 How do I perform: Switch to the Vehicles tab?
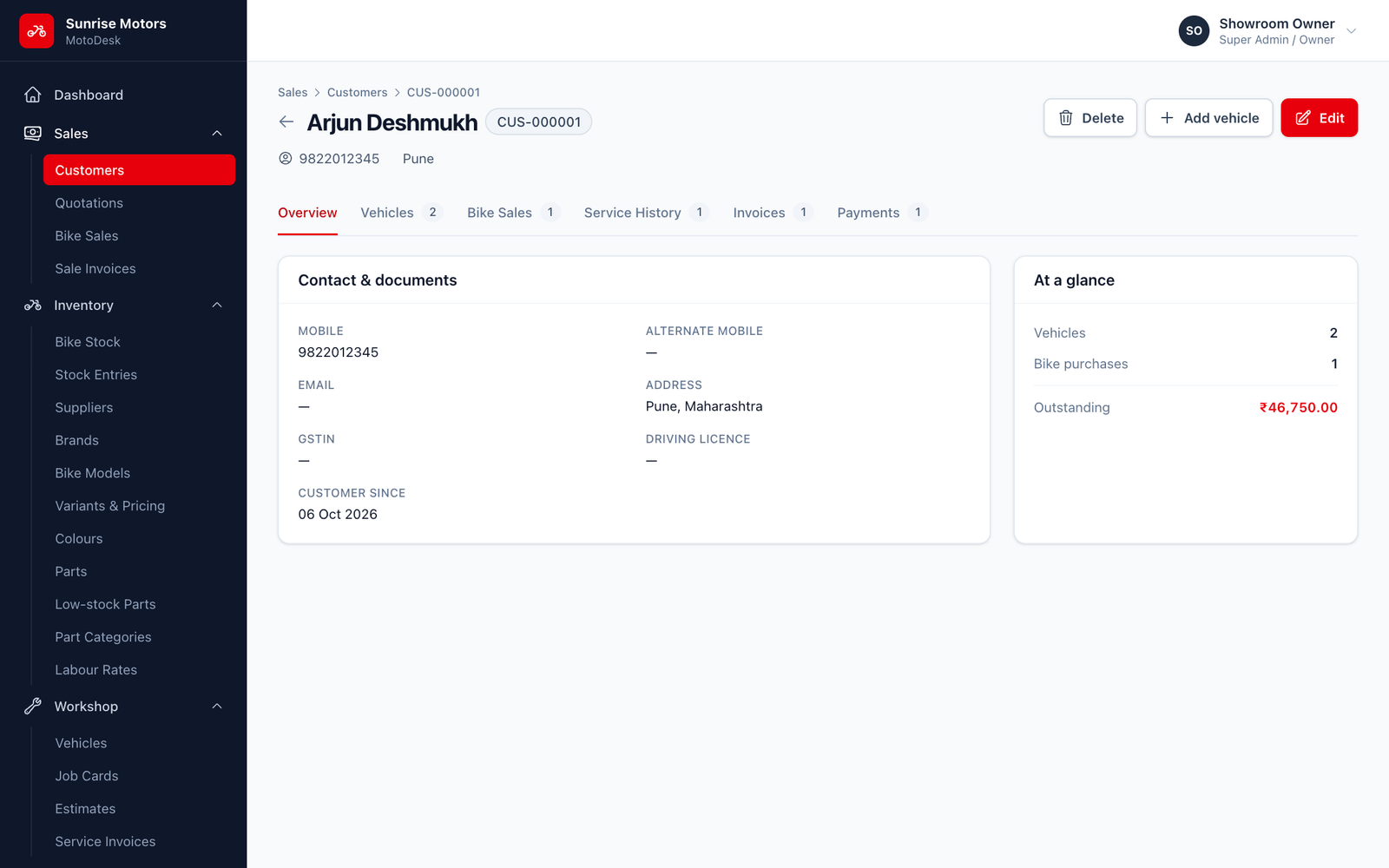(x=401, y=213)
